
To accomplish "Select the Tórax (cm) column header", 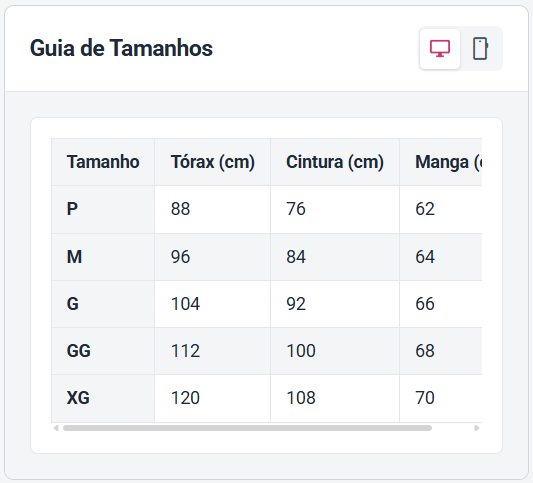I will pyautogui.click(x=212, y=162).
